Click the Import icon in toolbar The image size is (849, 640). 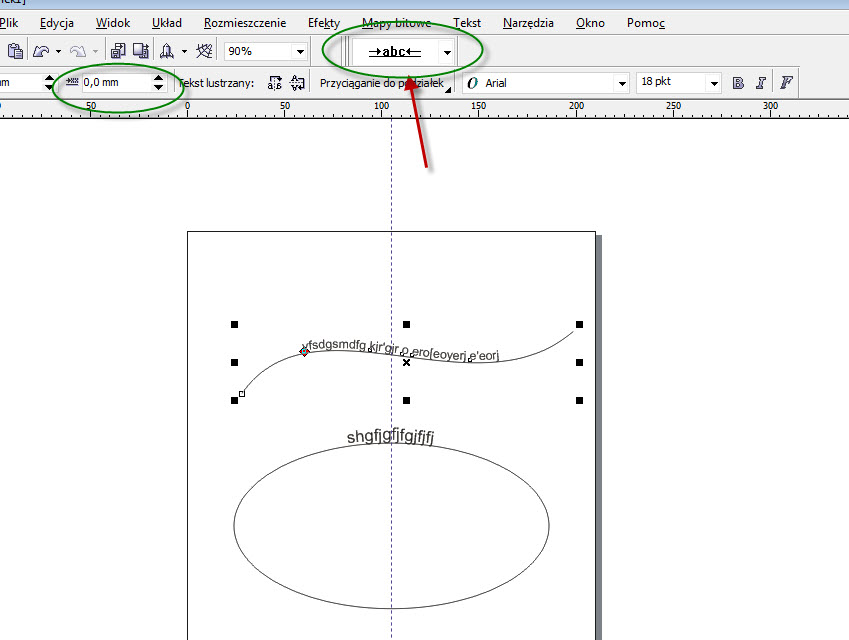[x=118, y=51]
